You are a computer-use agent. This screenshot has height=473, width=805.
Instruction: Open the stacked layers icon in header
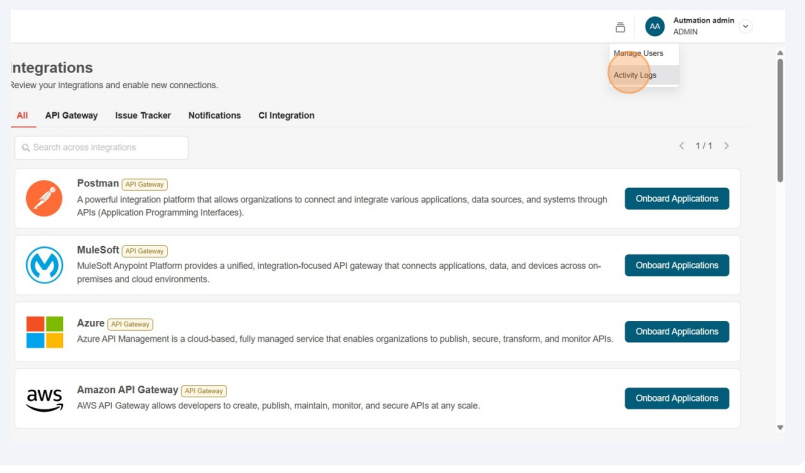tap(620, 27)
